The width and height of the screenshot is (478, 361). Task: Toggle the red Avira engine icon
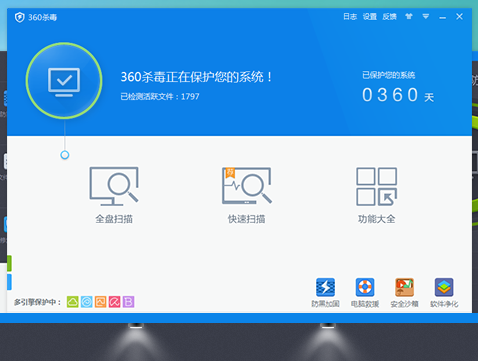pyautogui.click(x=114, y=302)
